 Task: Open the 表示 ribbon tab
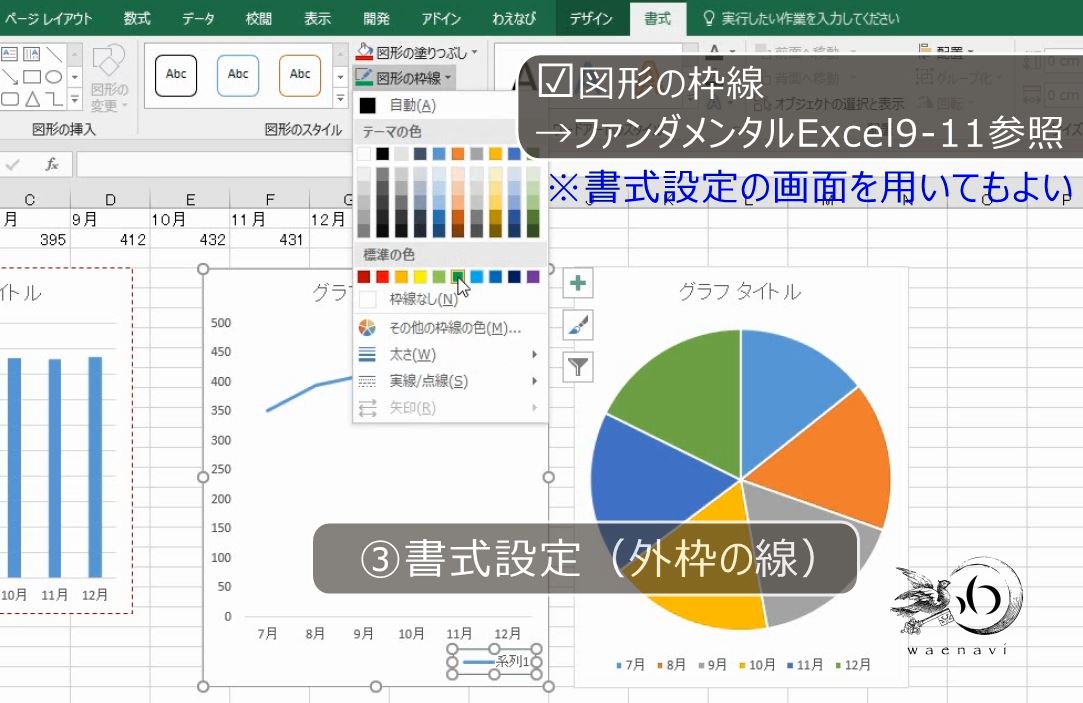point(317,19)
